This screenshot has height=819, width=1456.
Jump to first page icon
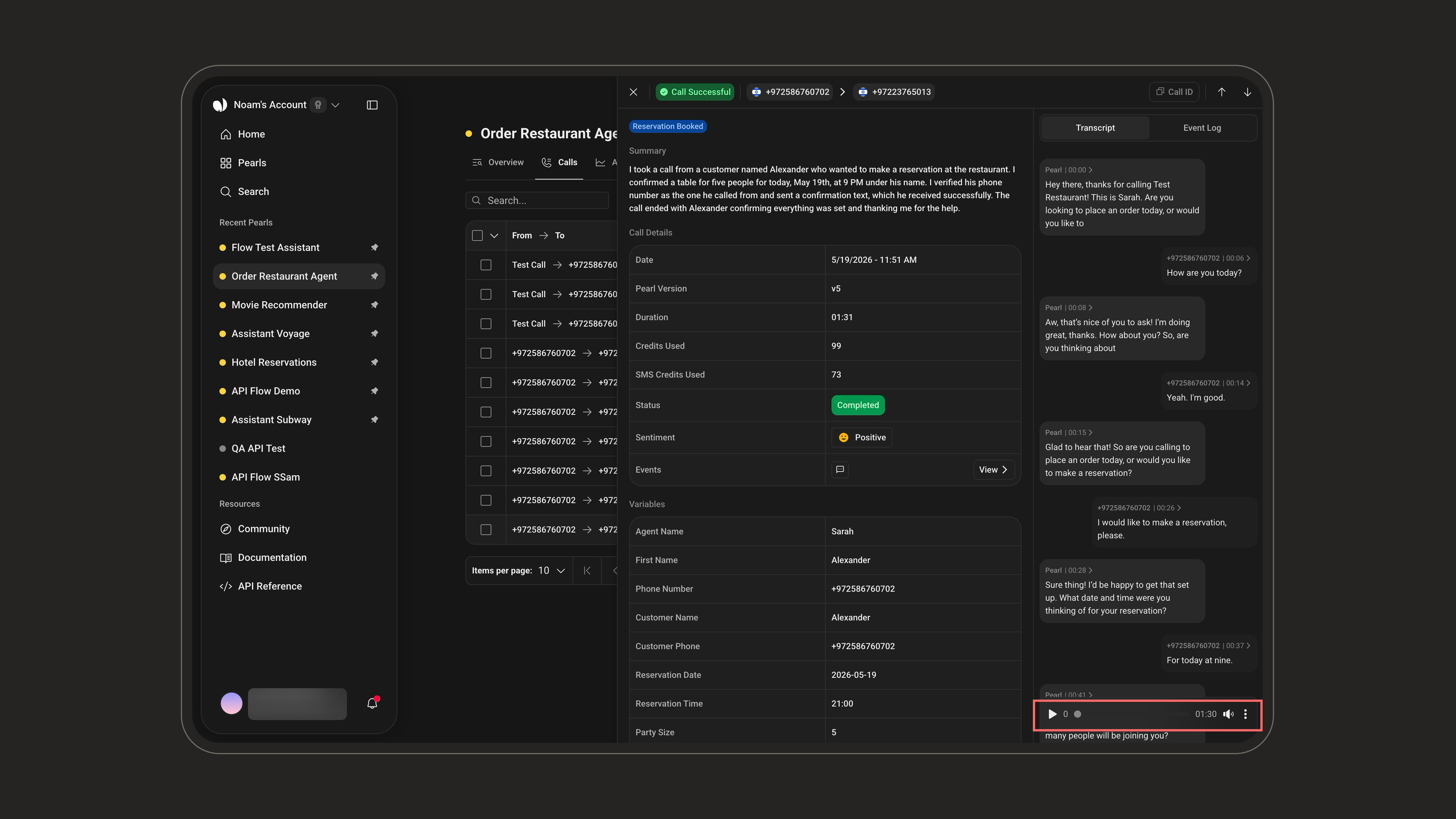[587, 571]
